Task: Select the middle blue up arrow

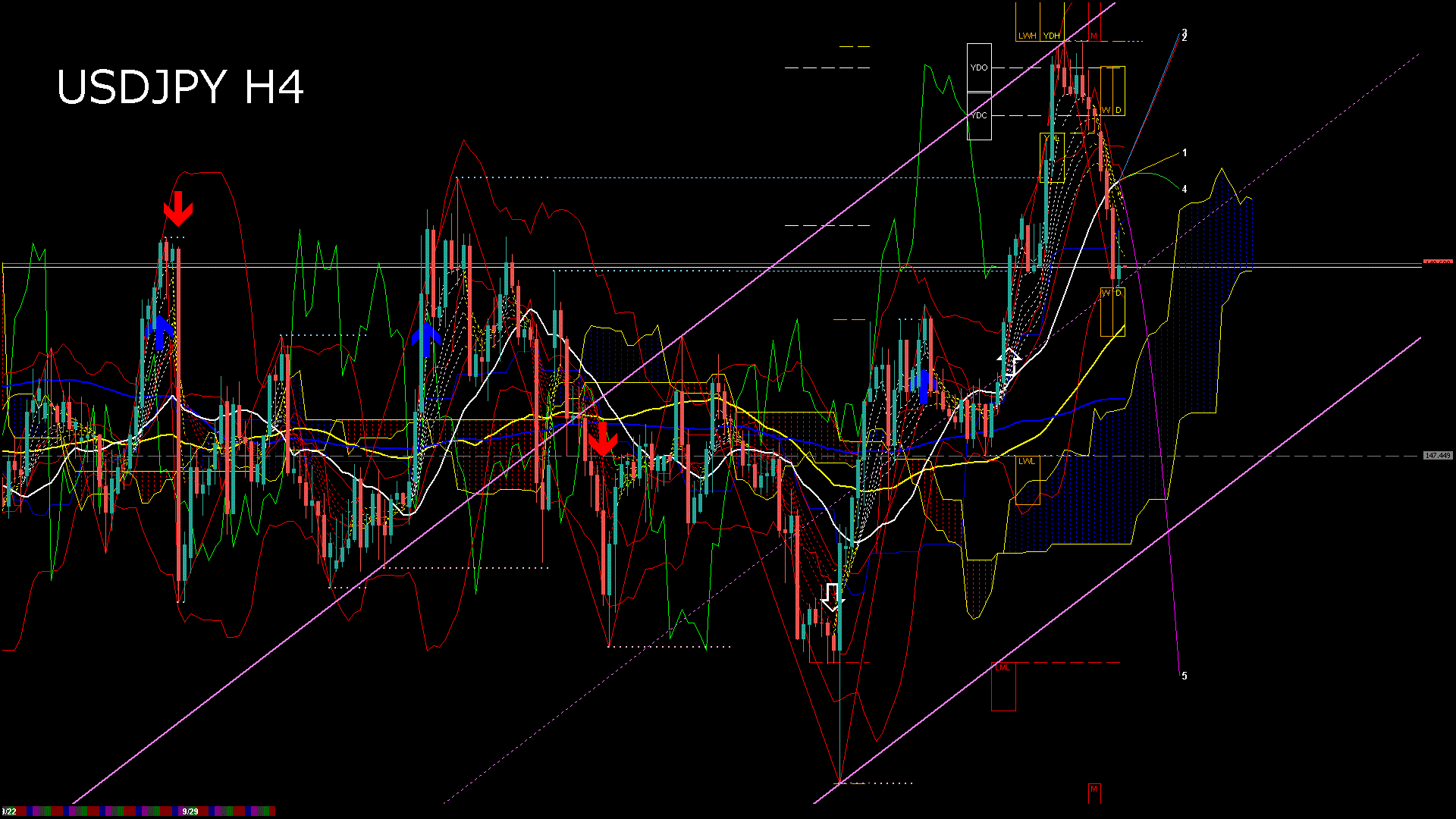Action: click(427, 338)
